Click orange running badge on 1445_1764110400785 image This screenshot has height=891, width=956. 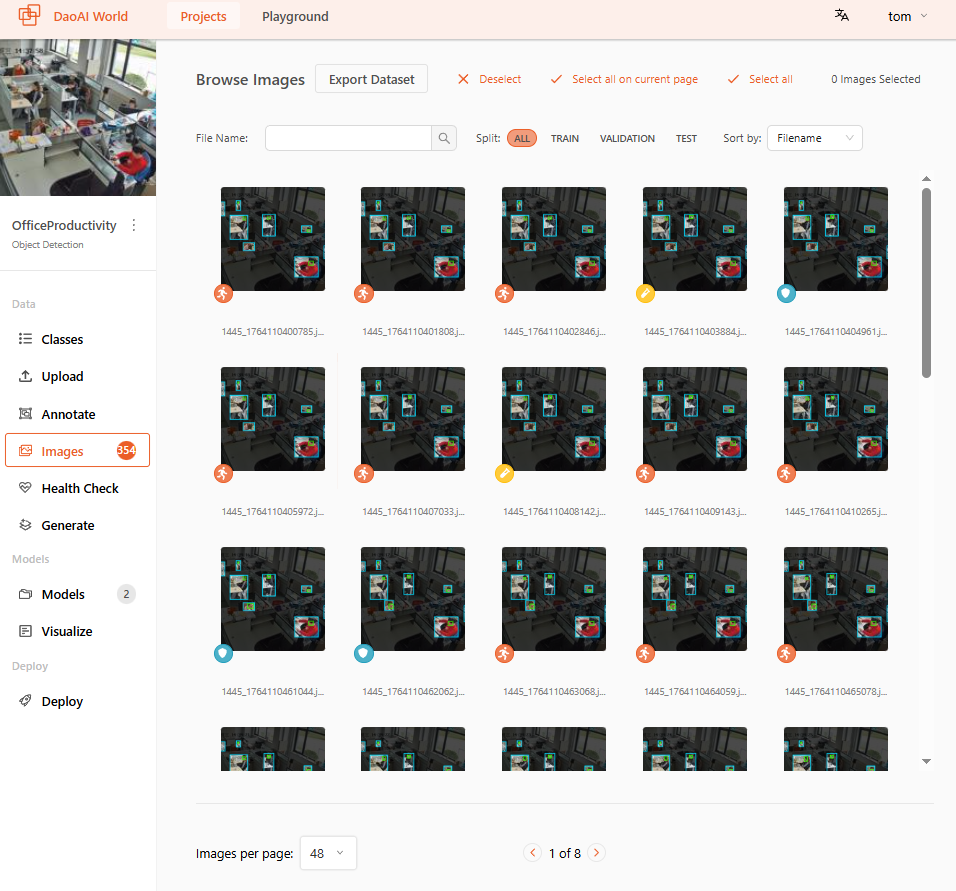(x=223, y=293)
